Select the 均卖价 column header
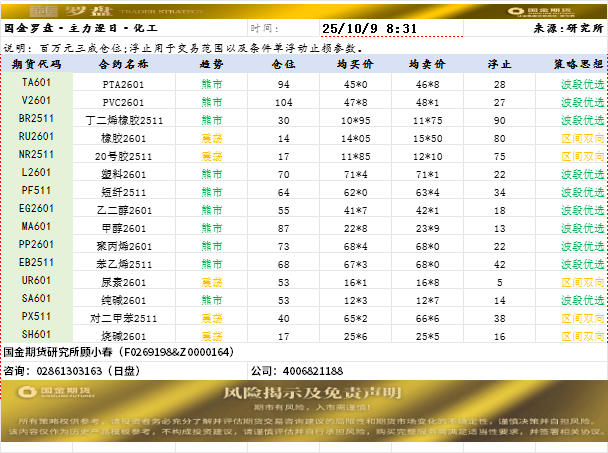 (x=427, y=64)
